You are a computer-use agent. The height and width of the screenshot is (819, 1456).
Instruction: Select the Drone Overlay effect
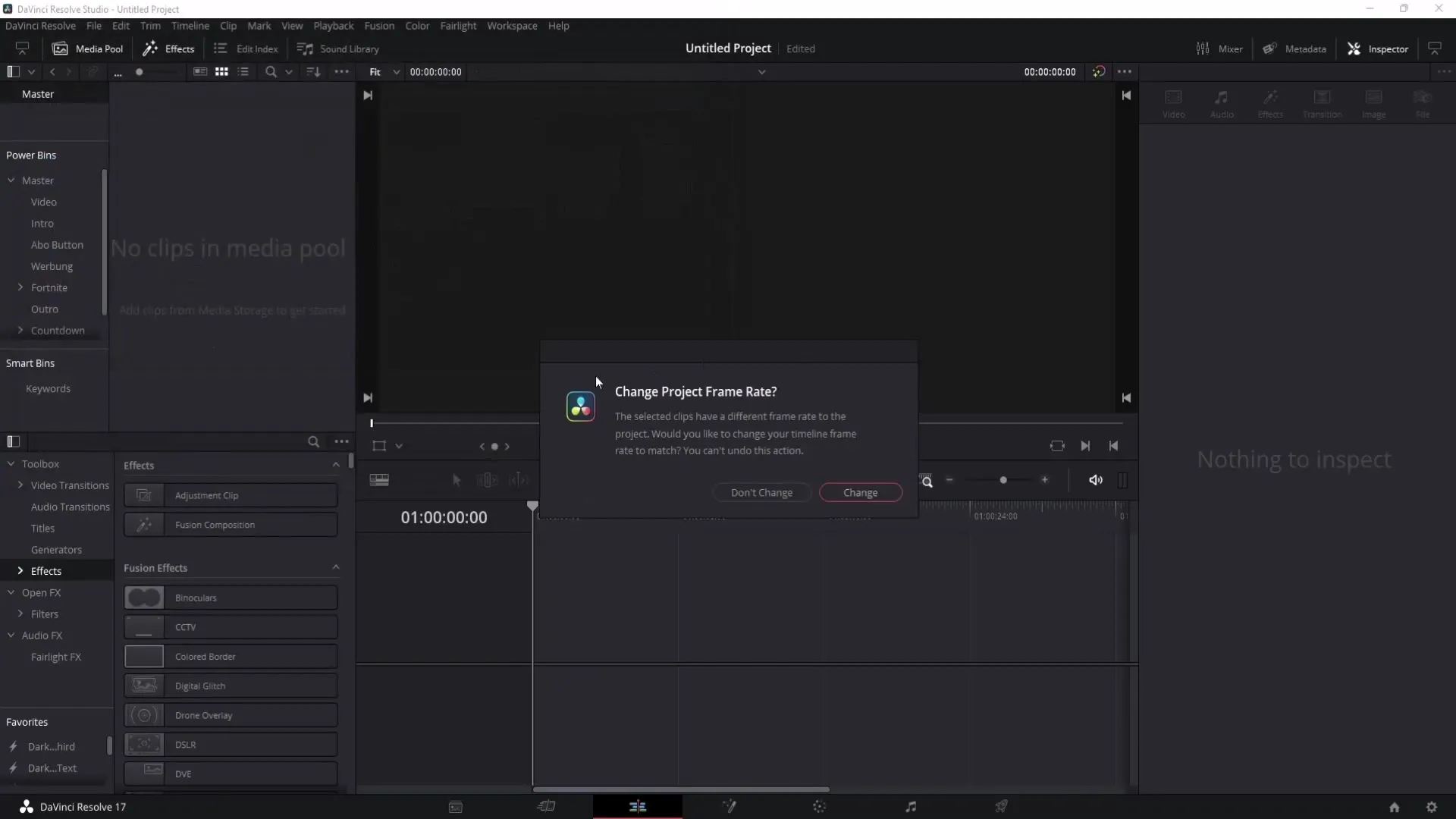[231, 715]
